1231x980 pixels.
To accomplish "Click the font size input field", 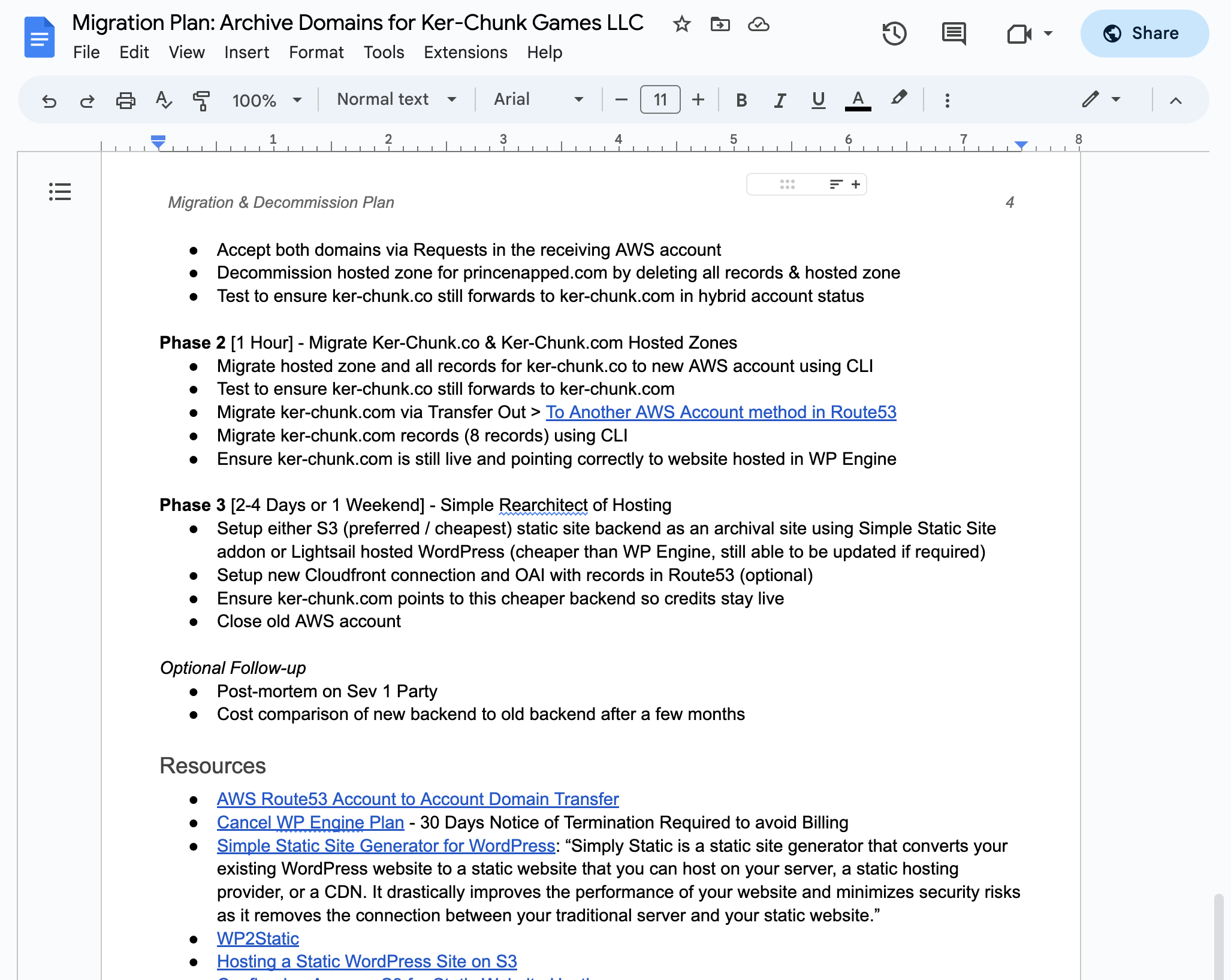I will pyautogui.click(x=660, y=99).
